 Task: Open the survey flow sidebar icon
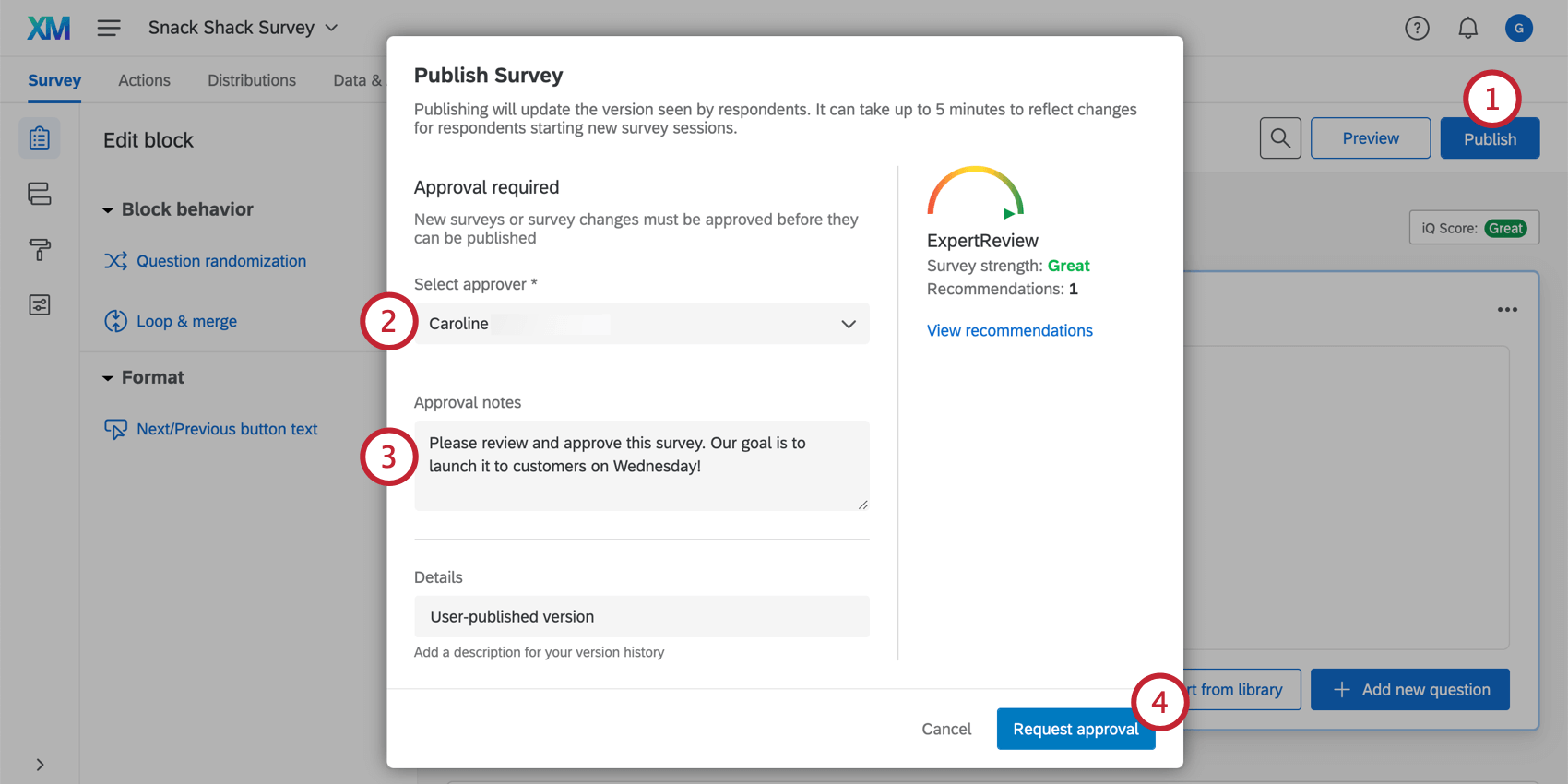40,194
